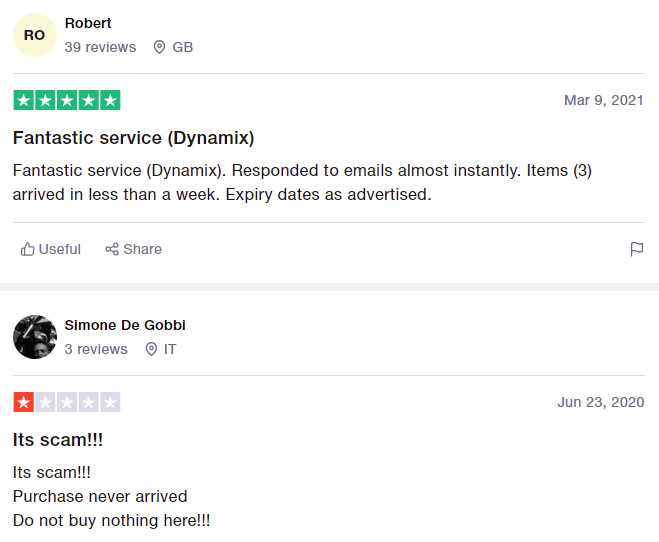Mark Robert's review as Useful
Viewport: 659px width, 542px height.
[x=50, y=249]
